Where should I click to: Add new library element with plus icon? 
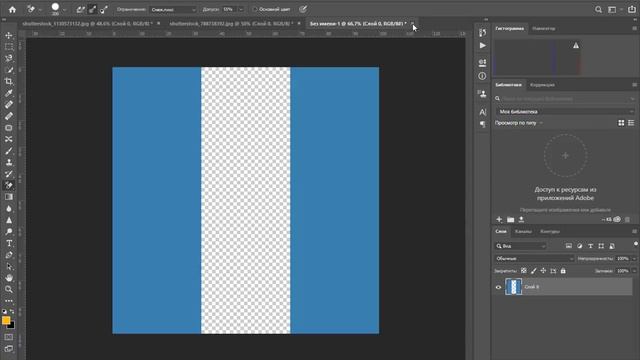pyautogui.click(x=499, y=219)
